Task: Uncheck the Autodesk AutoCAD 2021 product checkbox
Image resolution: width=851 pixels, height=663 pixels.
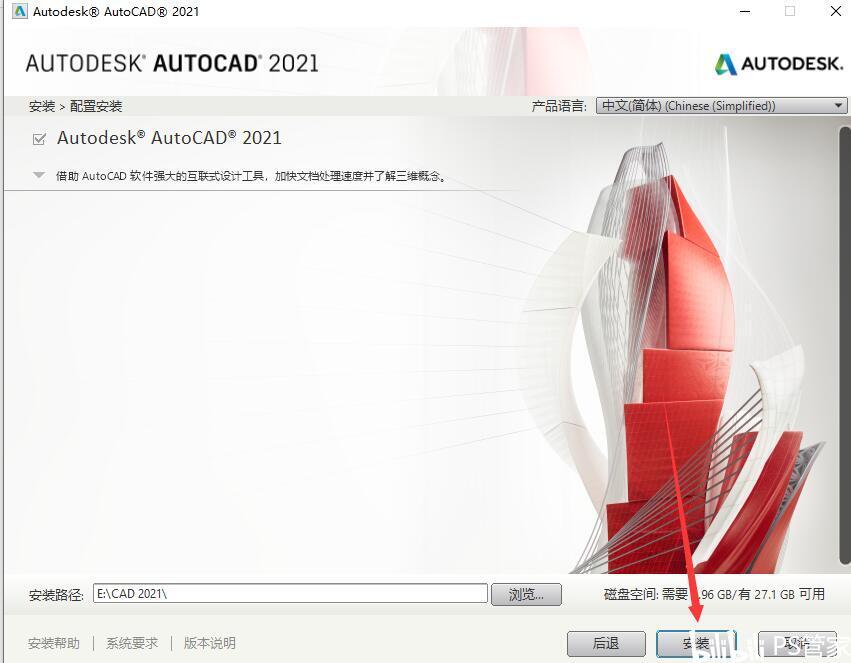Action: (x=39, y=139)
